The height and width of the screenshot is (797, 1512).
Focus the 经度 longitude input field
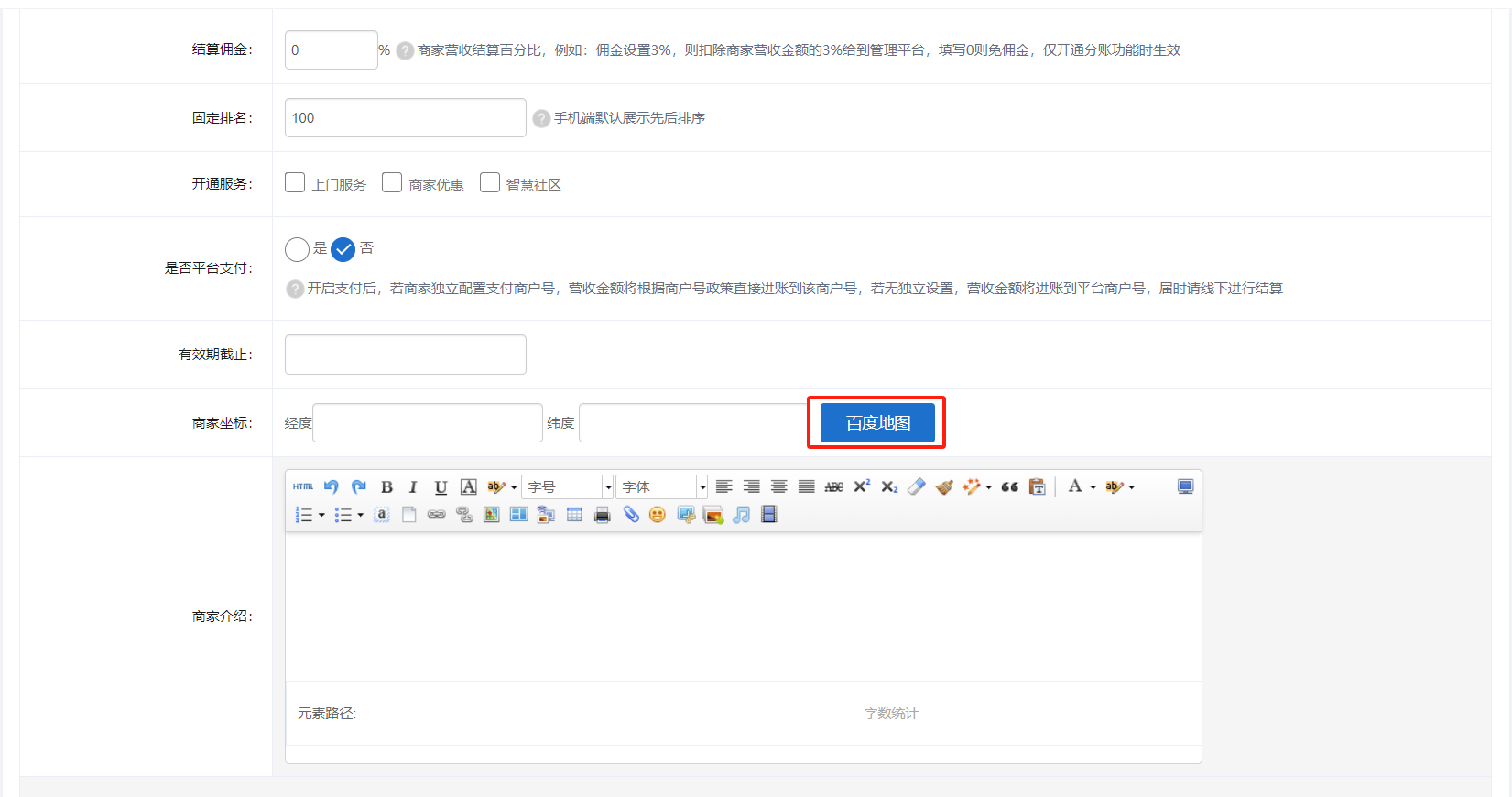(427, 423)
